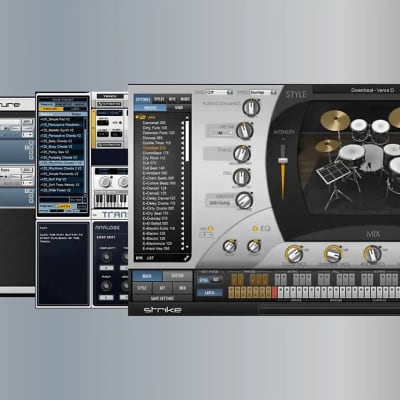Click the middle Mix knob in Strike

(333, 254)
